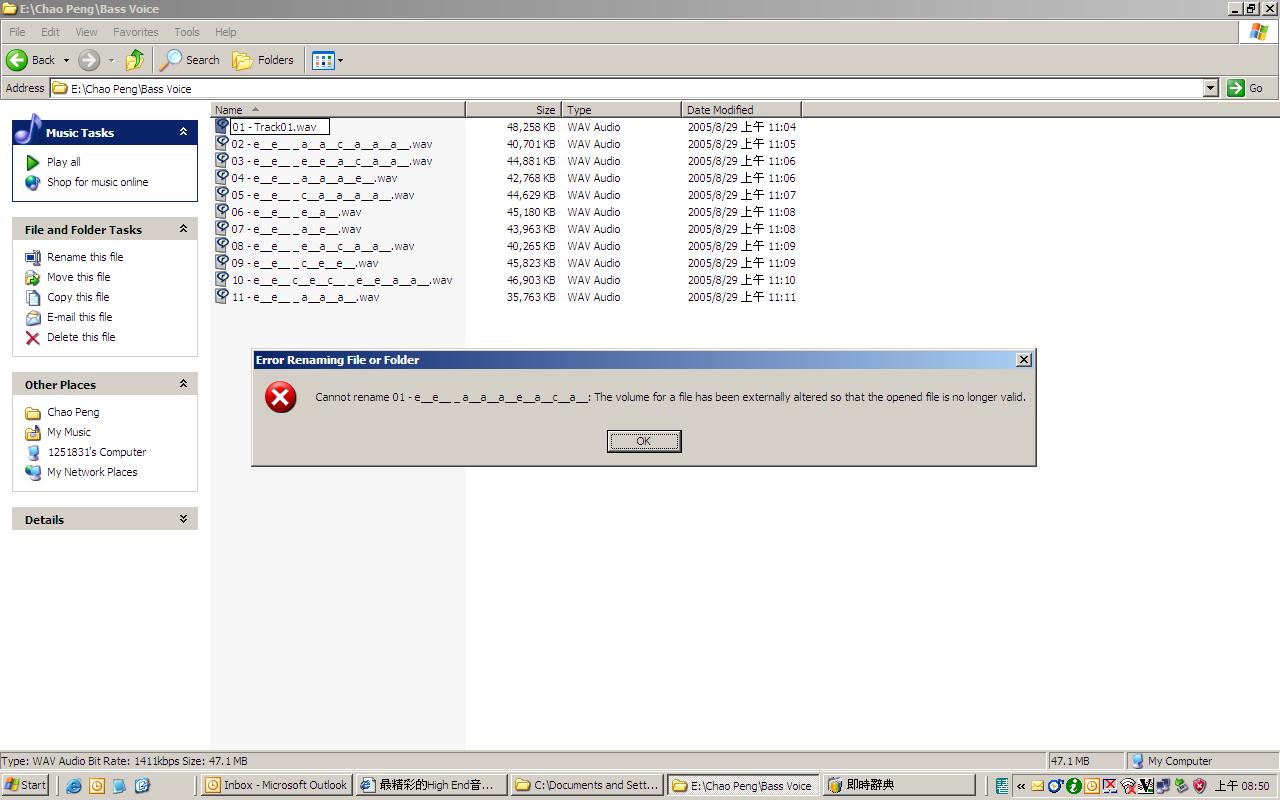
Task: Expand the Details panel
Action: [183, 519]
